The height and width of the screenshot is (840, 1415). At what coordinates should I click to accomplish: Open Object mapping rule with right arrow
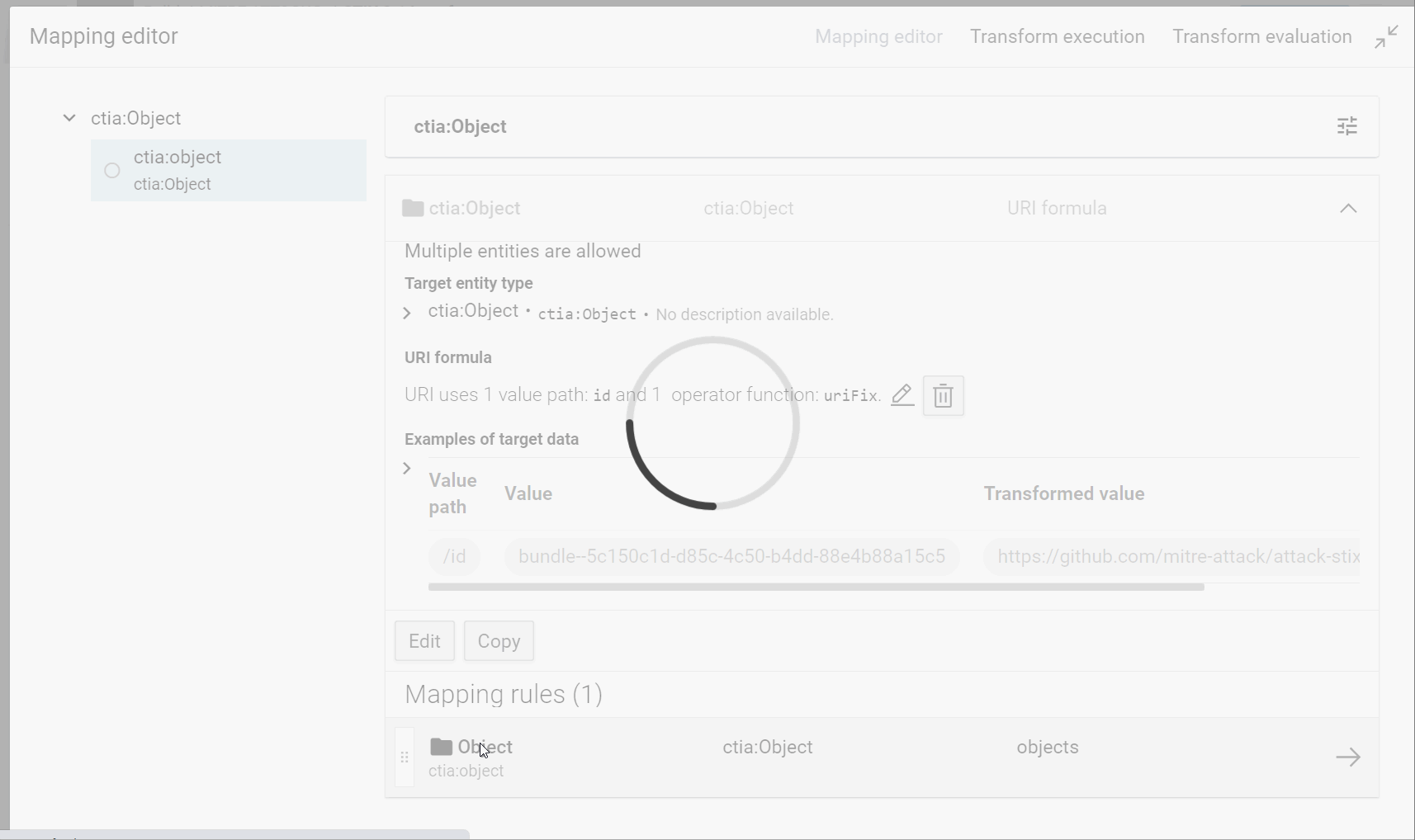click(x=1347, y=757)
